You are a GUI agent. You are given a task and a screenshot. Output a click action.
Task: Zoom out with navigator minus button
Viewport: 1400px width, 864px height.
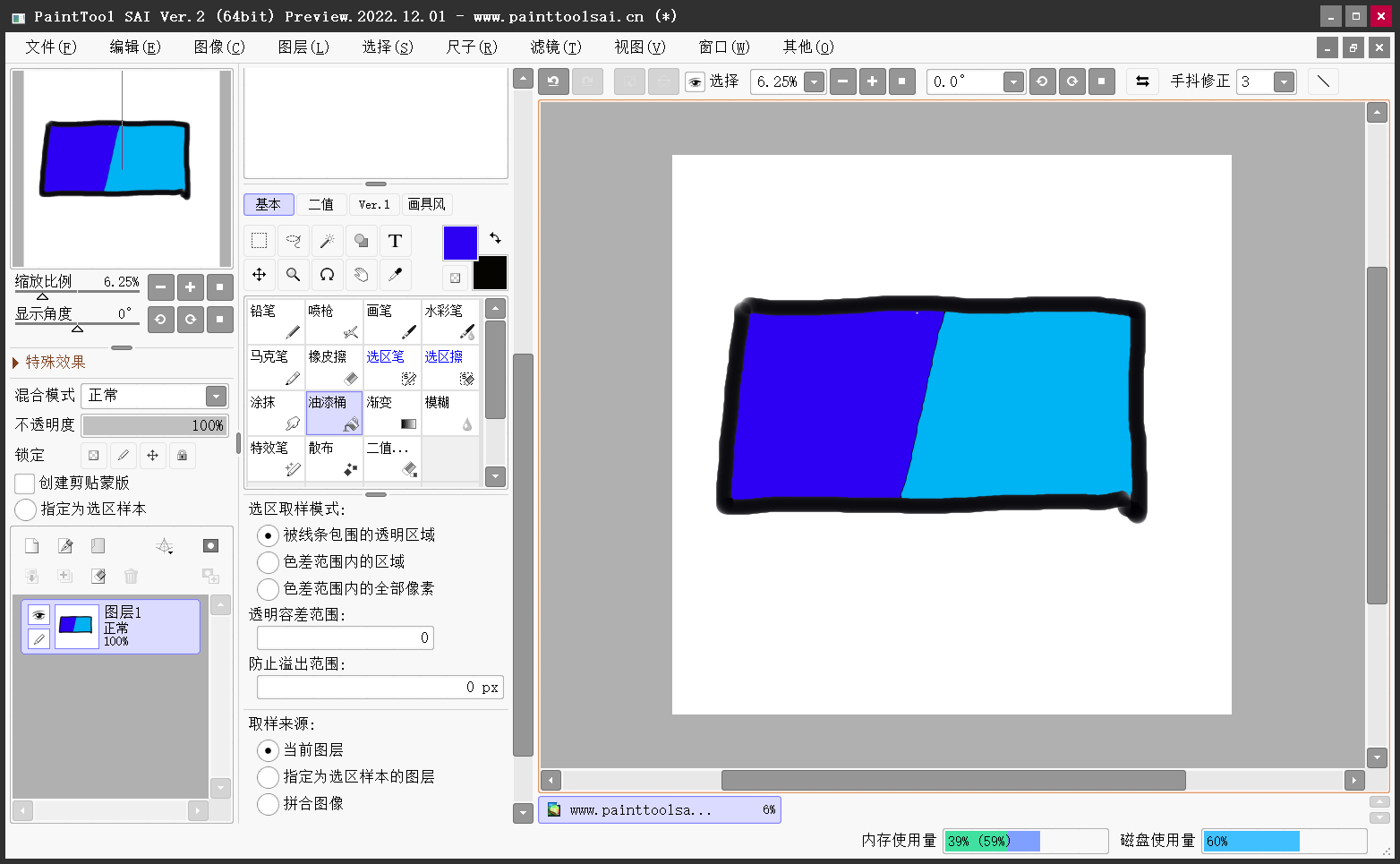click(x=160, y=287)
